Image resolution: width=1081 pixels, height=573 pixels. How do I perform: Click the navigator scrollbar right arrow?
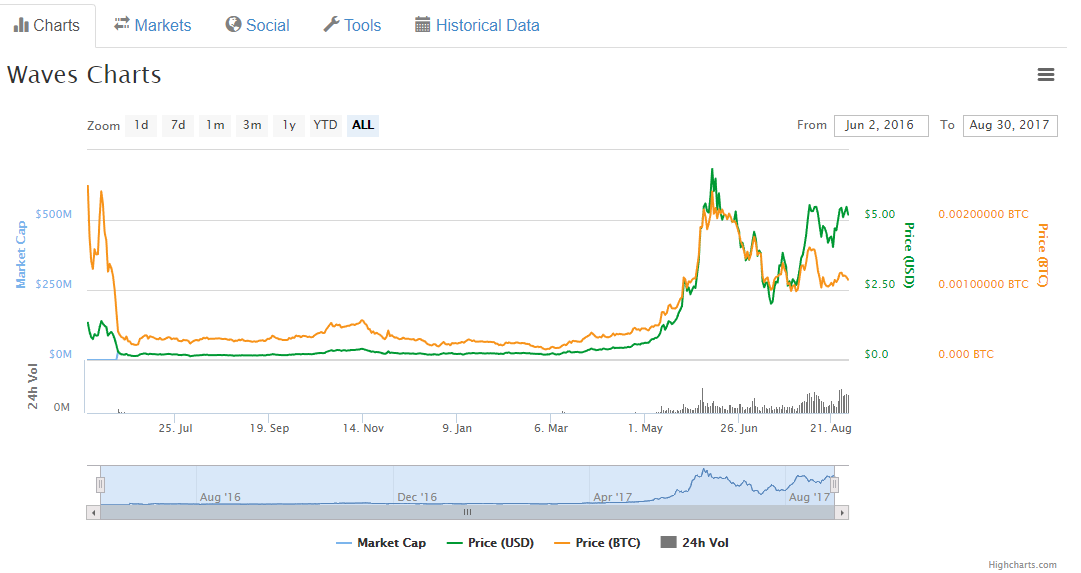tap(842, 512)
